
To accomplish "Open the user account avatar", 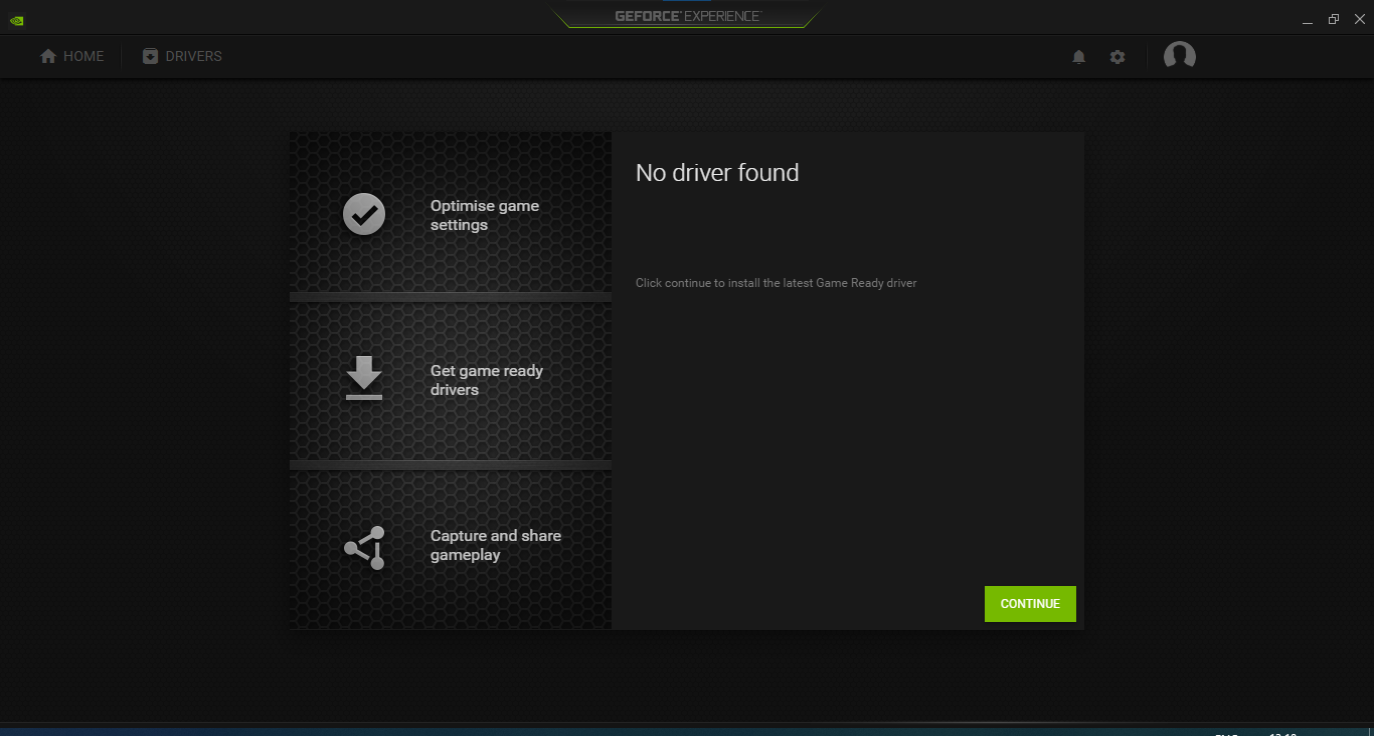I will click(x=1180, y=56).
